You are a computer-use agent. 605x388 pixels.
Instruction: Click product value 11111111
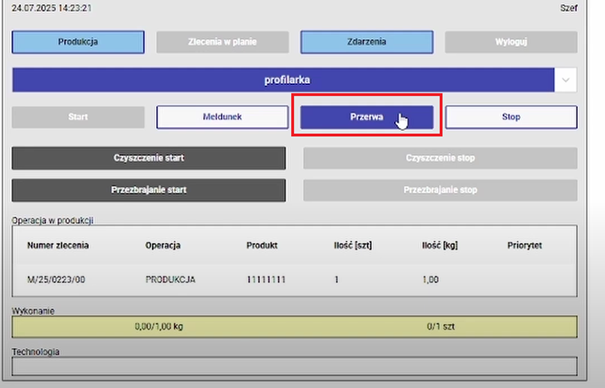point(266,280)
